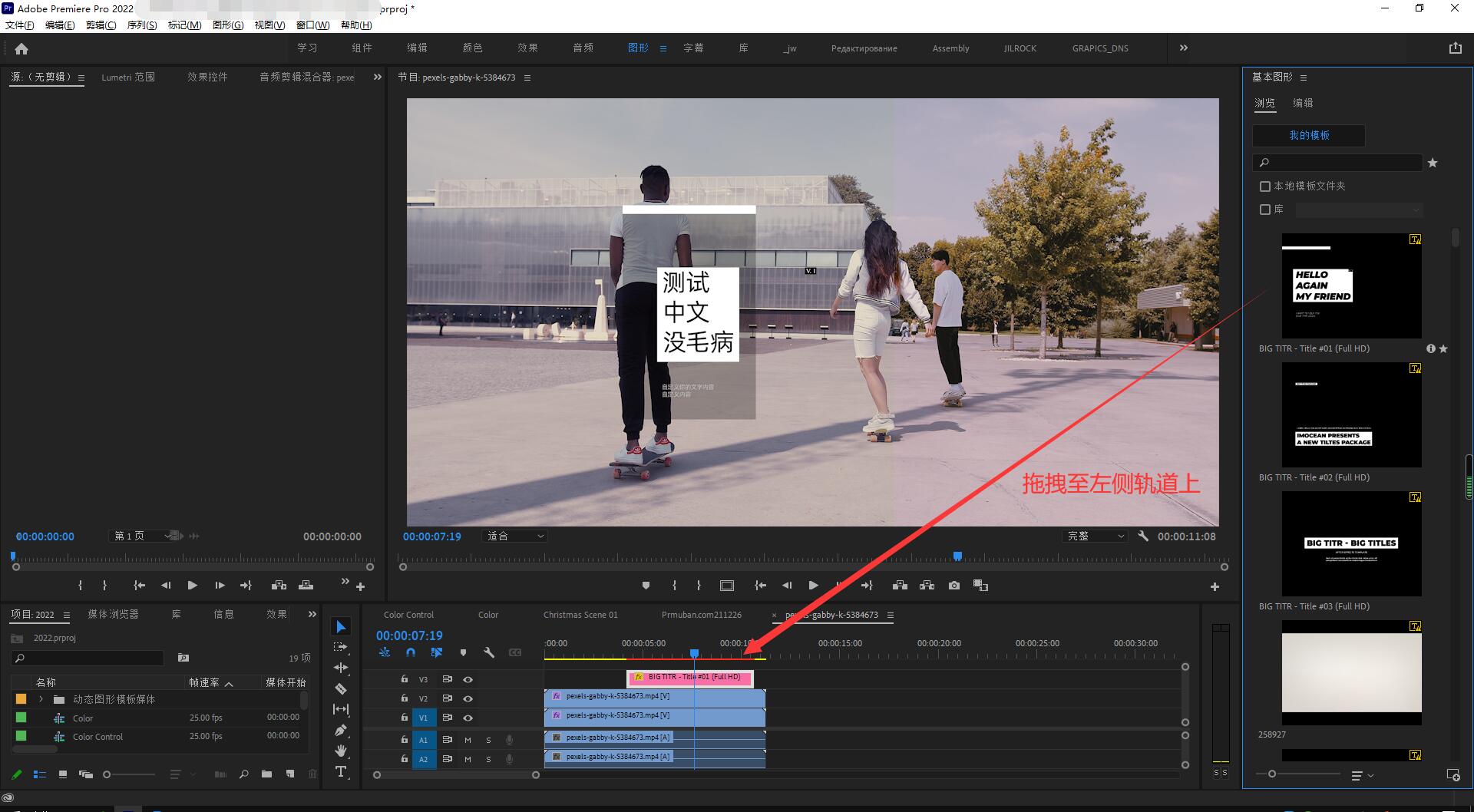Switch to the 编辑 tab in Essential Graphics
1474x812 pixels.
[1303, 103]
